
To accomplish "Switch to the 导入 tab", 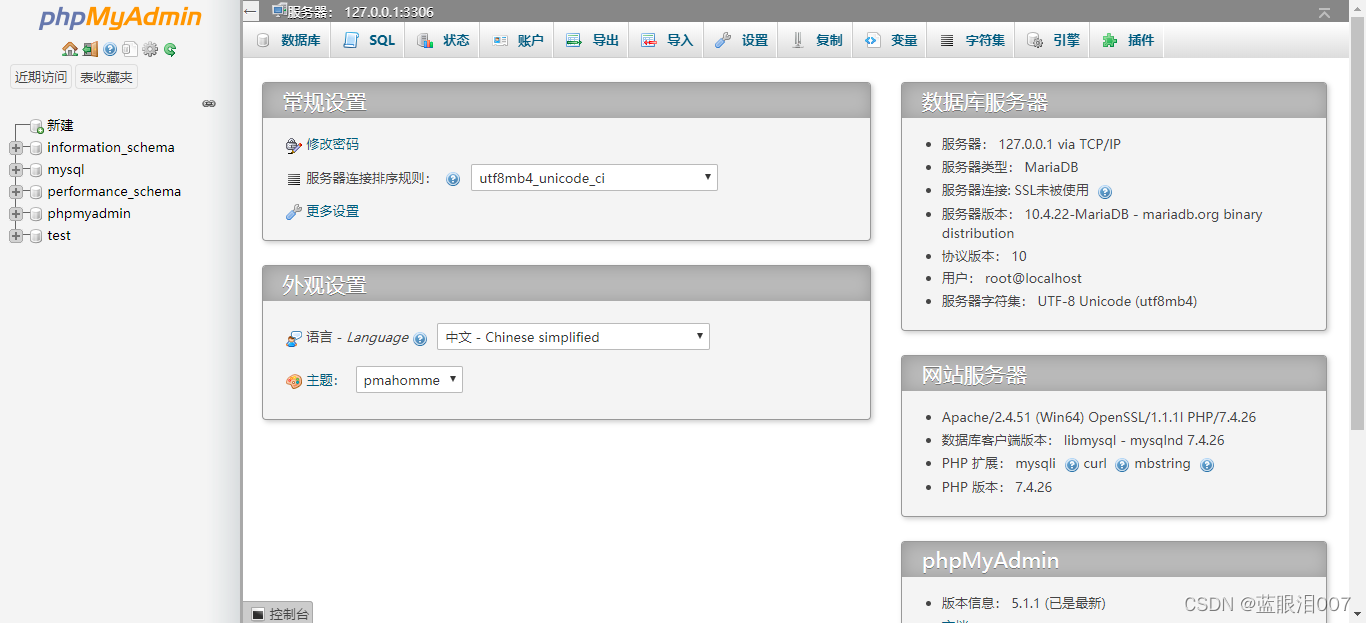I will [x=666, y=40].
